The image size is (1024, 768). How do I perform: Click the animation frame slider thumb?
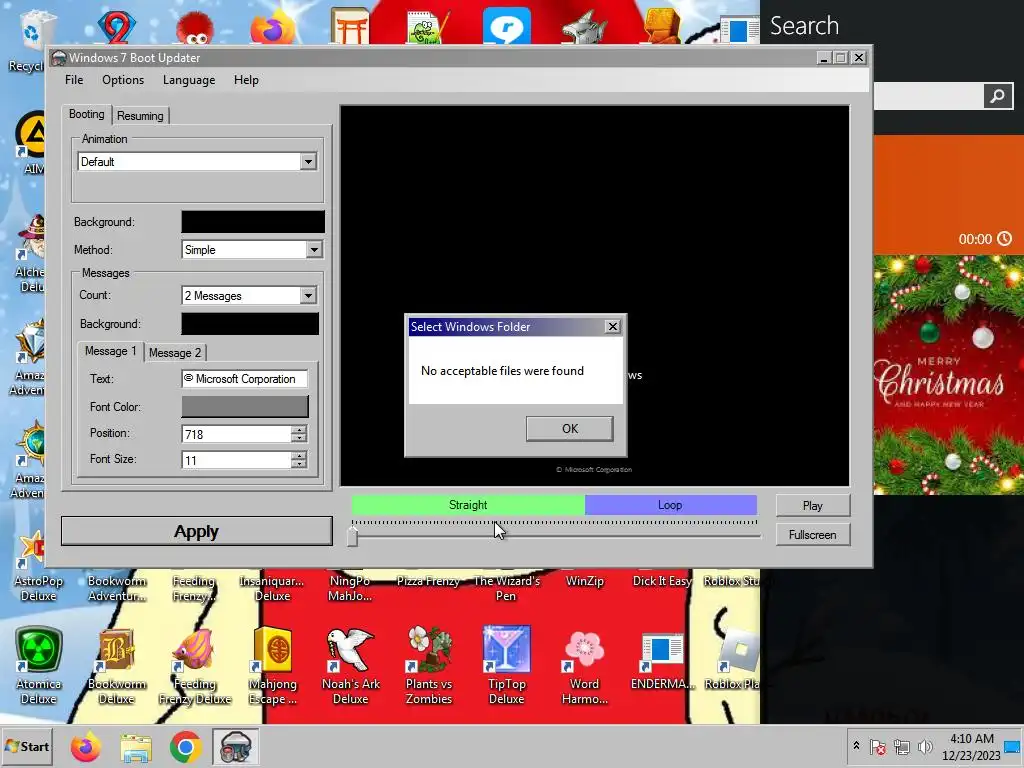tap(353, 536)
